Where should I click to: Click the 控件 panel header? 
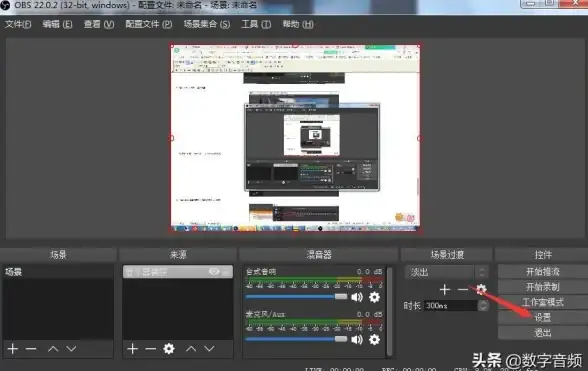pos(543,255)
